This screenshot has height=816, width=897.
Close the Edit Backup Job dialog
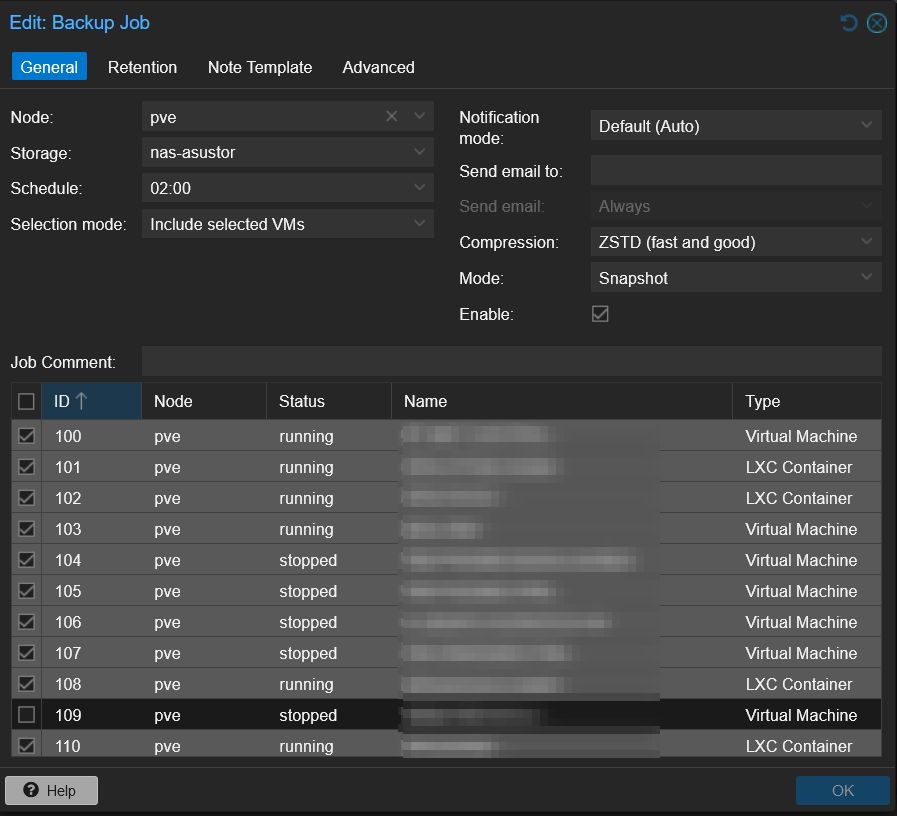coord(877,23)
